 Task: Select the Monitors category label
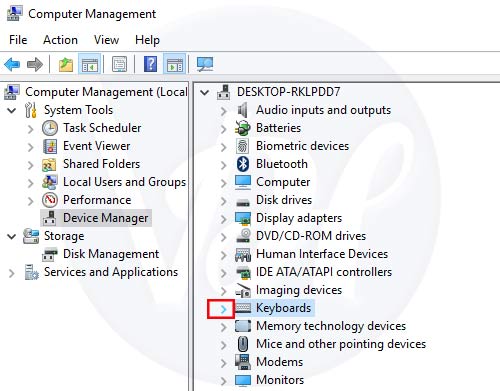[x=280, y=380]
